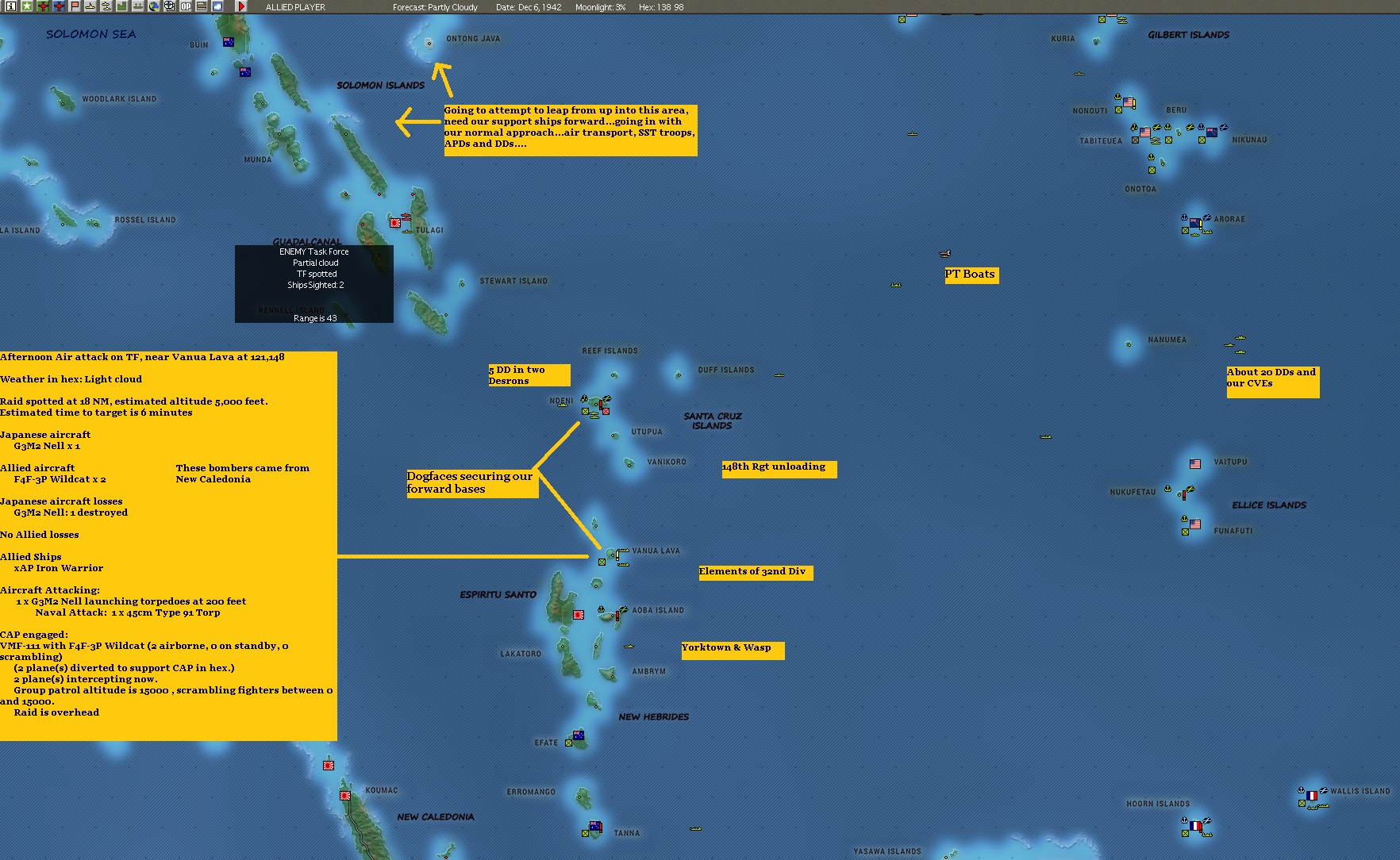The image size is (1400, 860).
Task: Select the Japanese flag north of Koumac
Action: (x=329, y=766)
